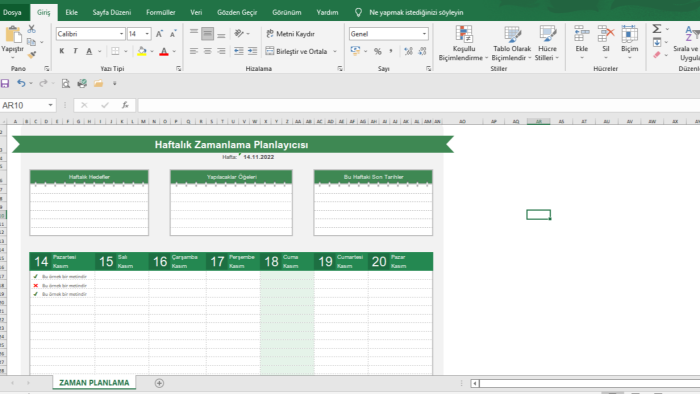Open Koşullu Biçimlendirme menu
The width and height of the screenshot is (700, 394).
tap(463, 44)
